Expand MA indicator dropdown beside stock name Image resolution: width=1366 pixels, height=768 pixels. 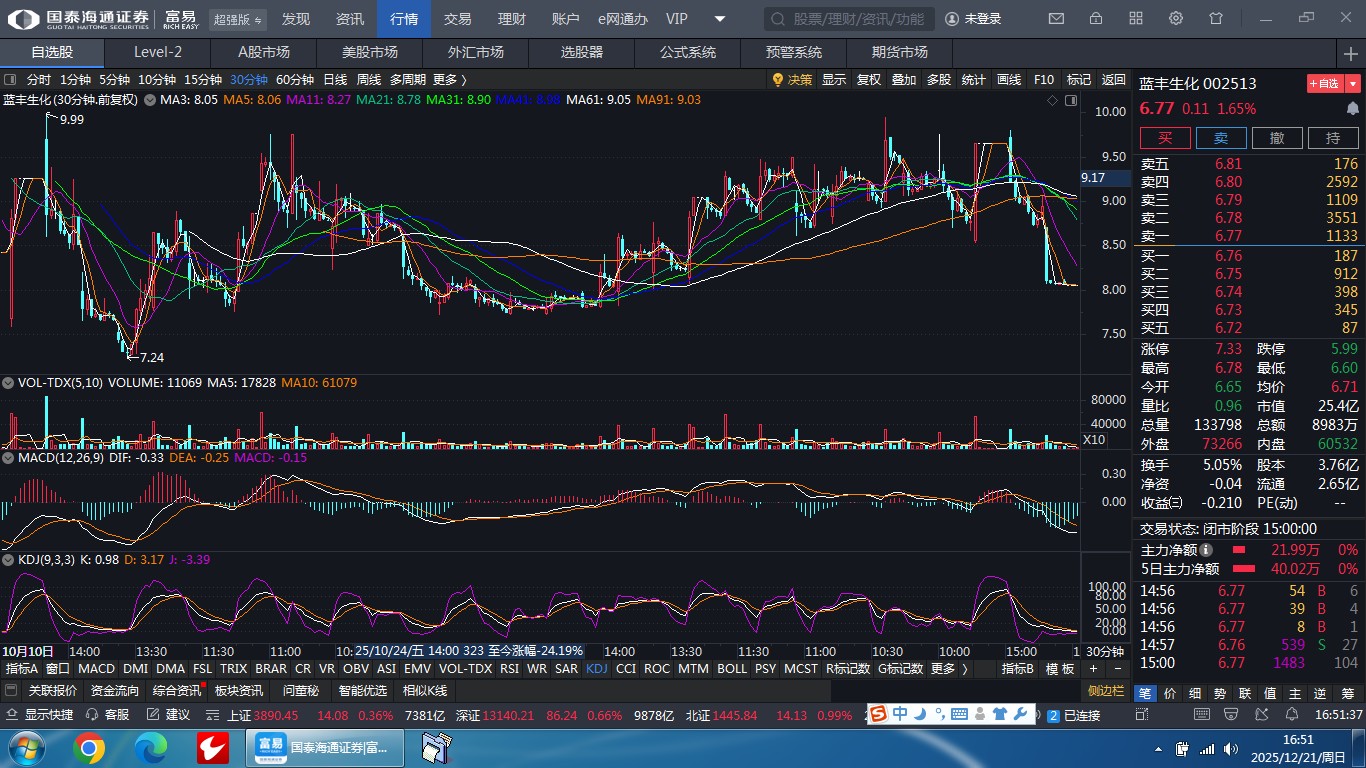(150, 100)
